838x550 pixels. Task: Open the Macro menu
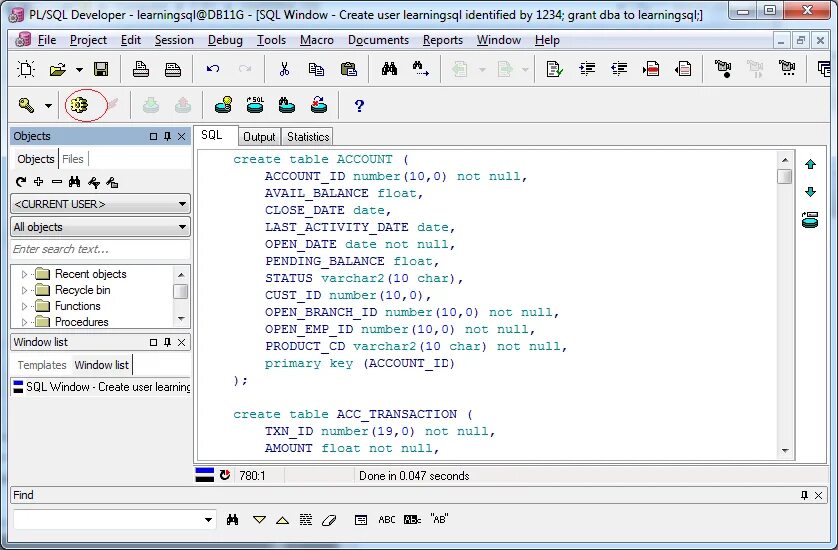(x=316, y=40)
